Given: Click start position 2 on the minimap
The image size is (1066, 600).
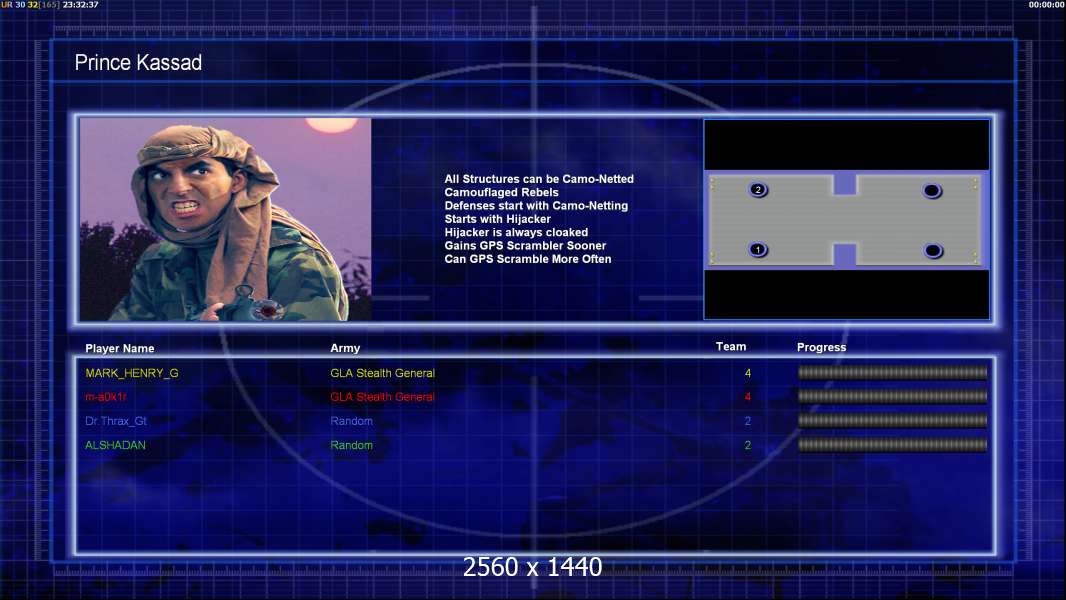Looking at the screenshot, I should tap(758, 190).
